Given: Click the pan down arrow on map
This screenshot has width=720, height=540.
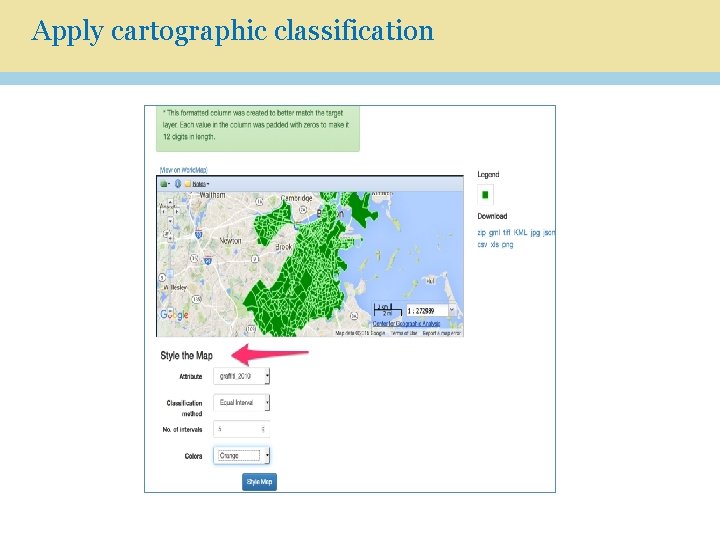Looking at the screenshot, I should click(170, 221).
